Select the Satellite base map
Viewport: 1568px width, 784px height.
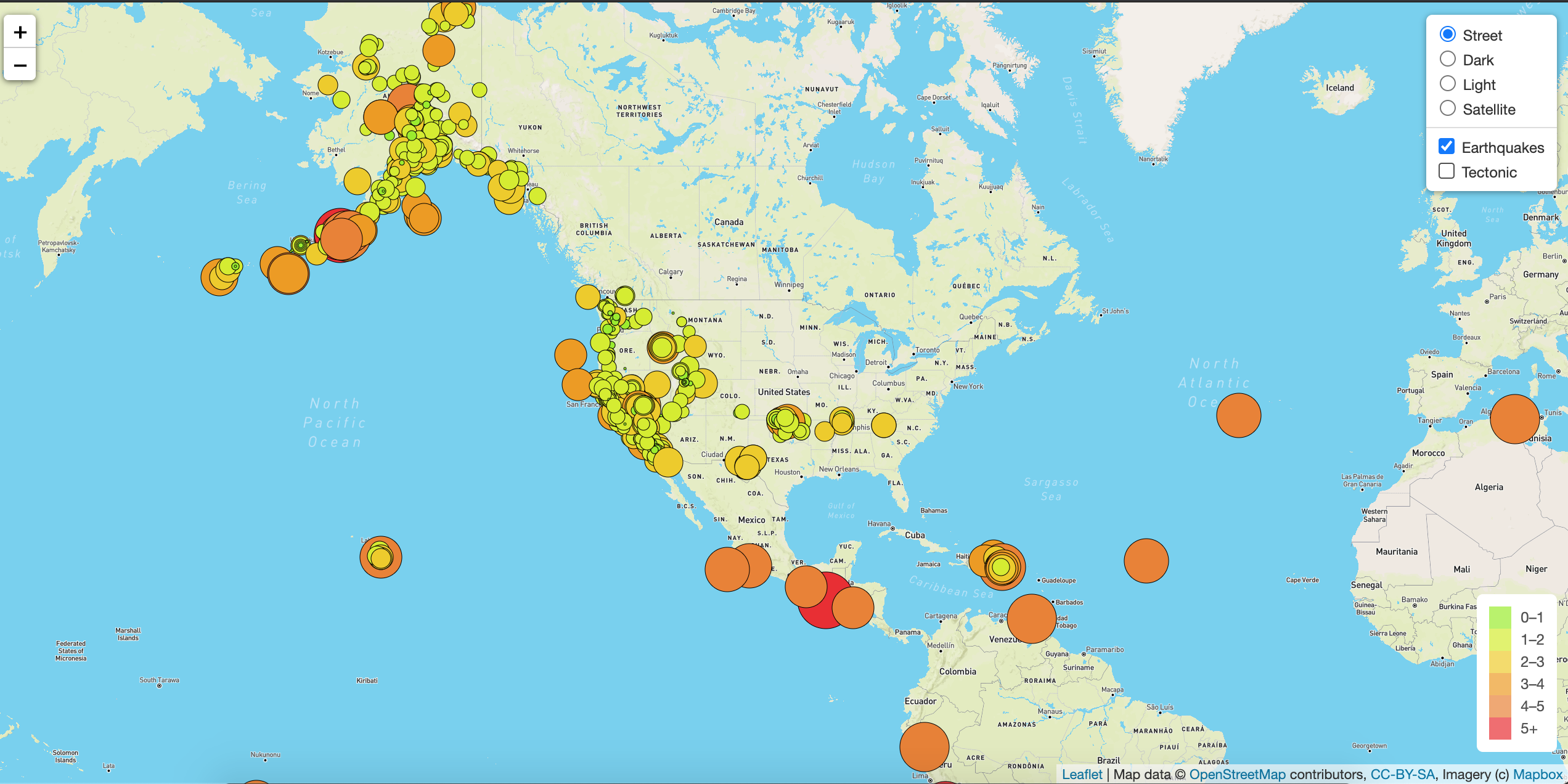tap(1448, 108)
